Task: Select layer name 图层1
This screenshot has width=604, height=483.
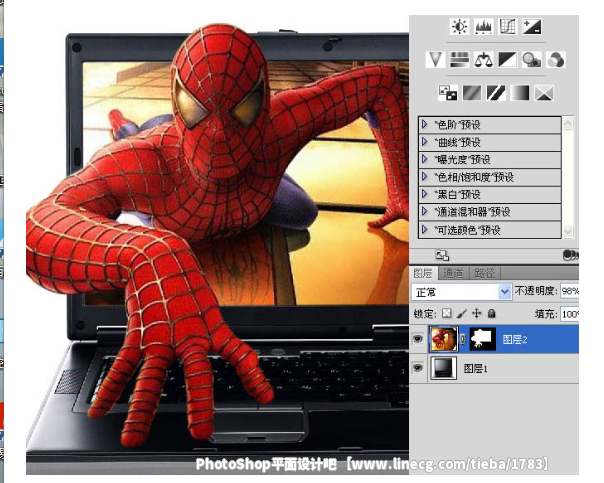Action: pyautogui.click(x=476, y=368)
